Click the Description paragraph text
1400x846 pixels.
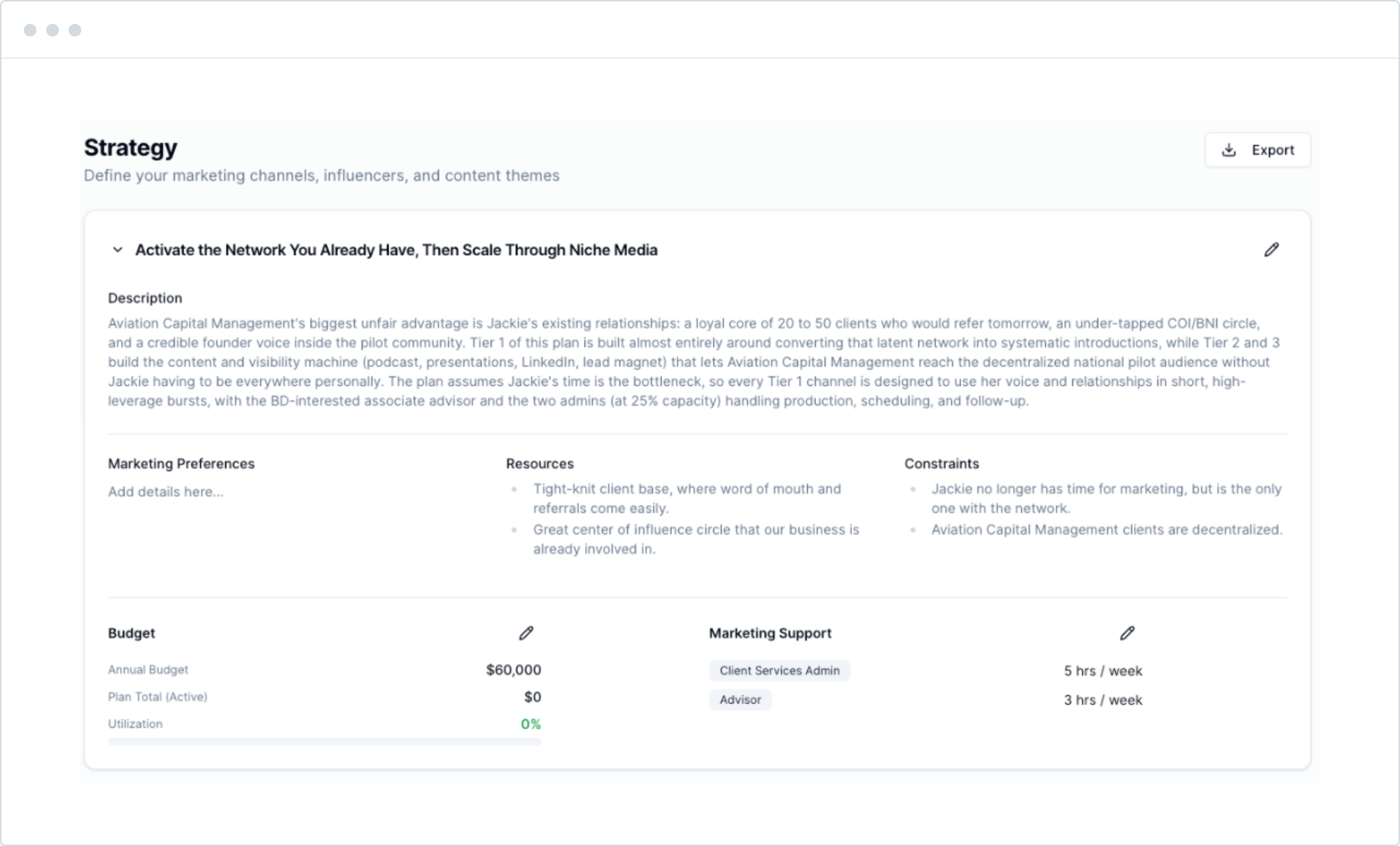pos(693,362)
